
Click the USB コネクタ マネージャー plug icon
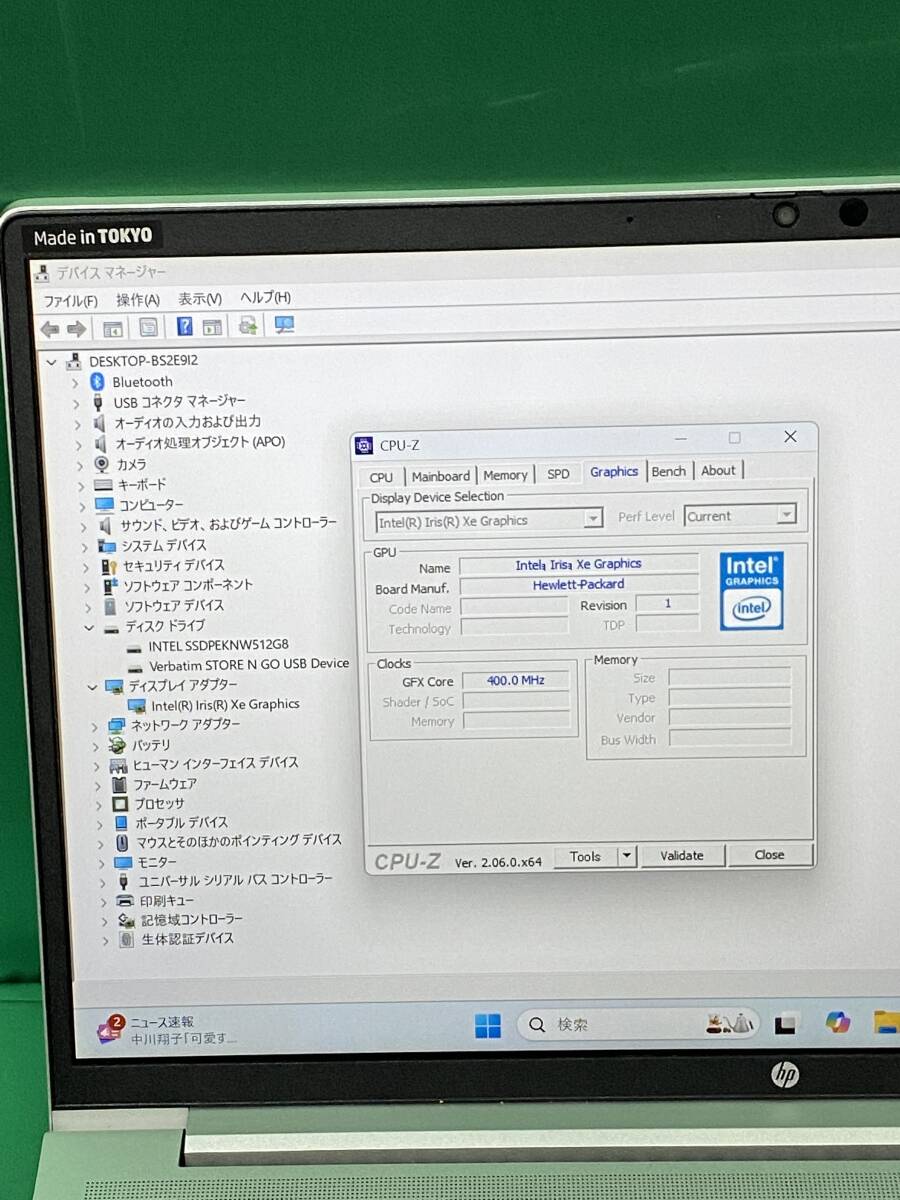pos(98,402)
